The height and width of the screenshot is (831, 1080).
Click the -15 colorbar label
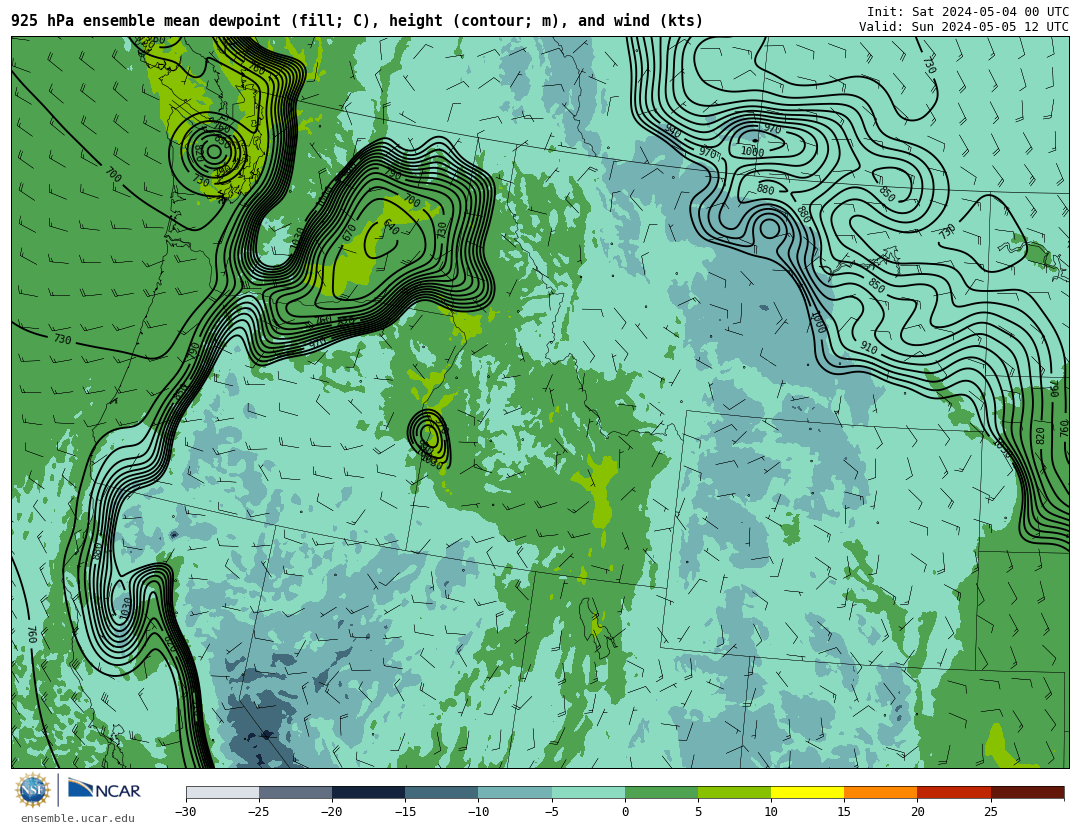[x=405, y=812]
